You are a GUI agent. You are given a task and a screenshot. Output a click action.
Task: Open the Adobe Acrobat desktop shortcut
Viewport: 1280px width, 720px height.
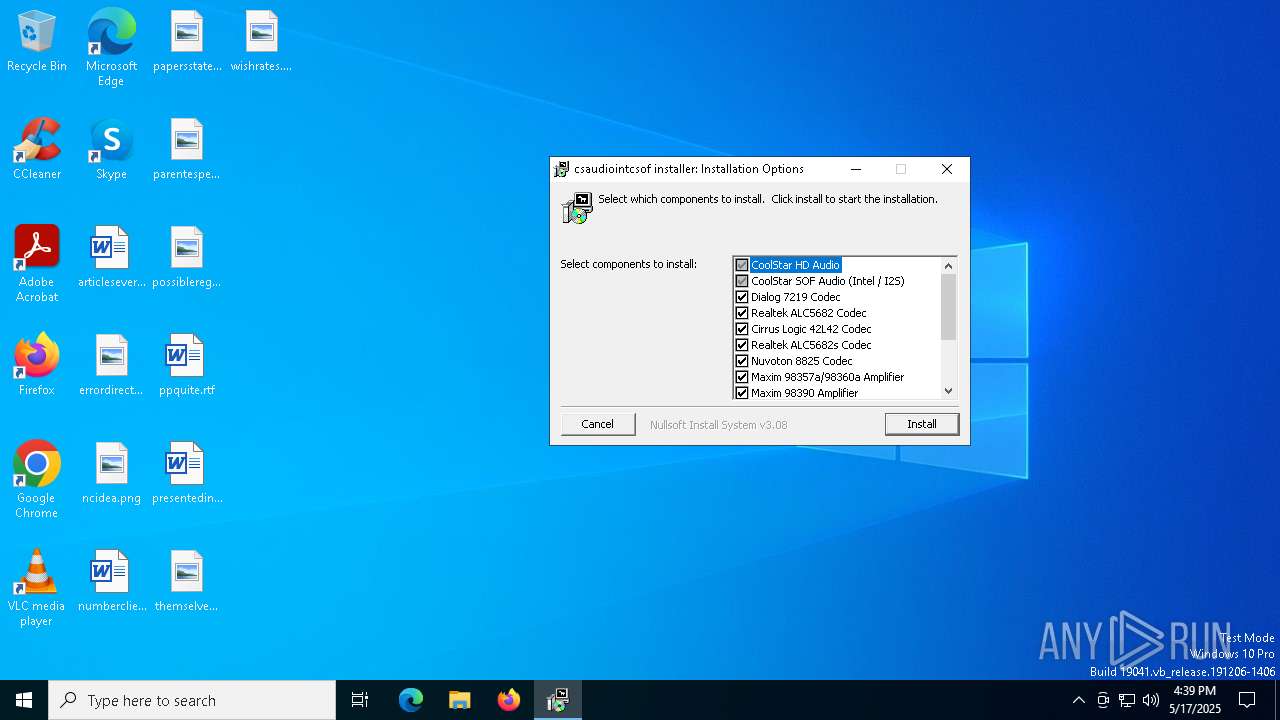click(37, 265)
